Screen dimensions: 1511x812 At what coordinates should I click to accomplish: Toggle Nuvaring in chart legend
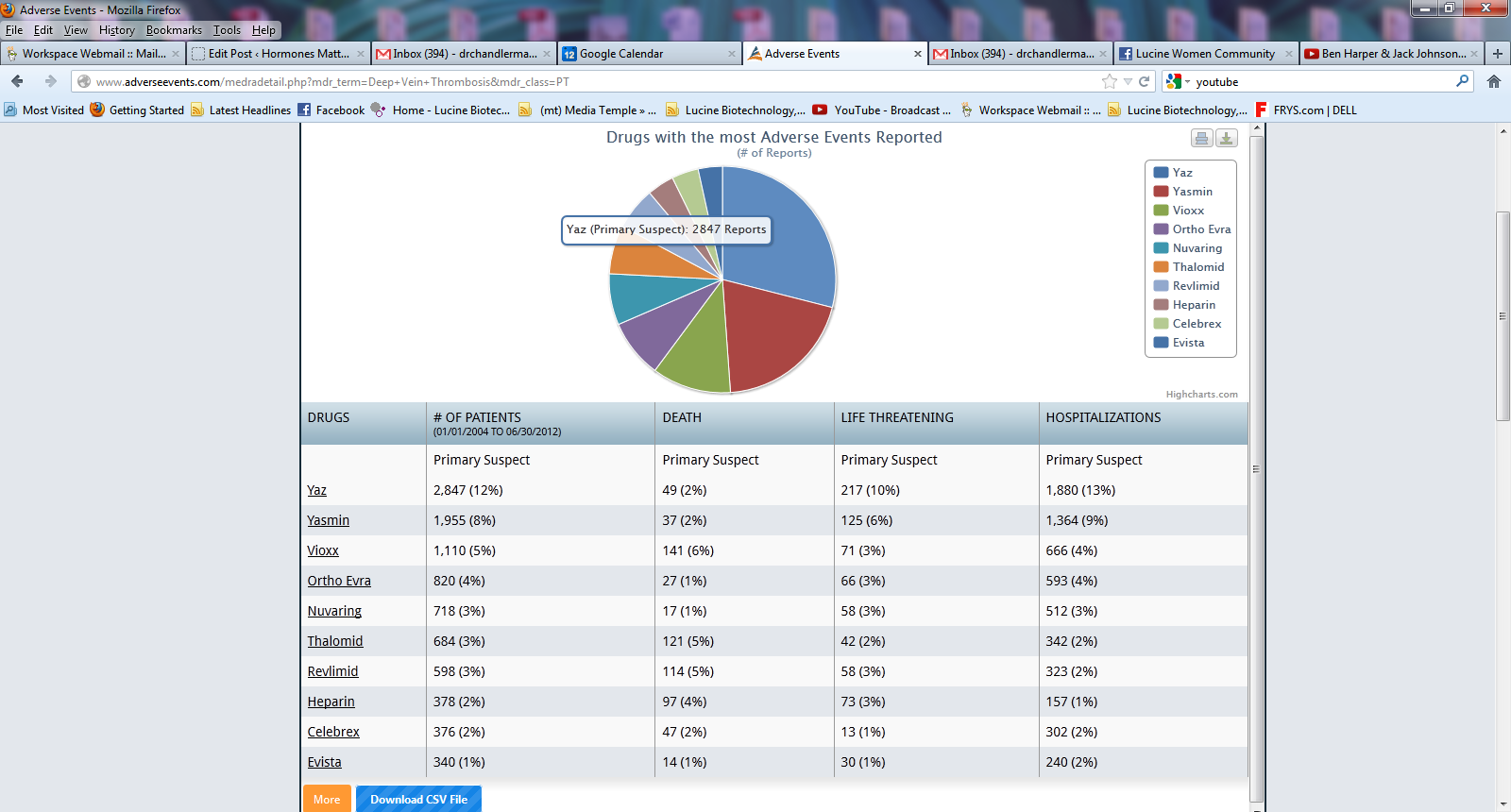[x=1188, y=248]
